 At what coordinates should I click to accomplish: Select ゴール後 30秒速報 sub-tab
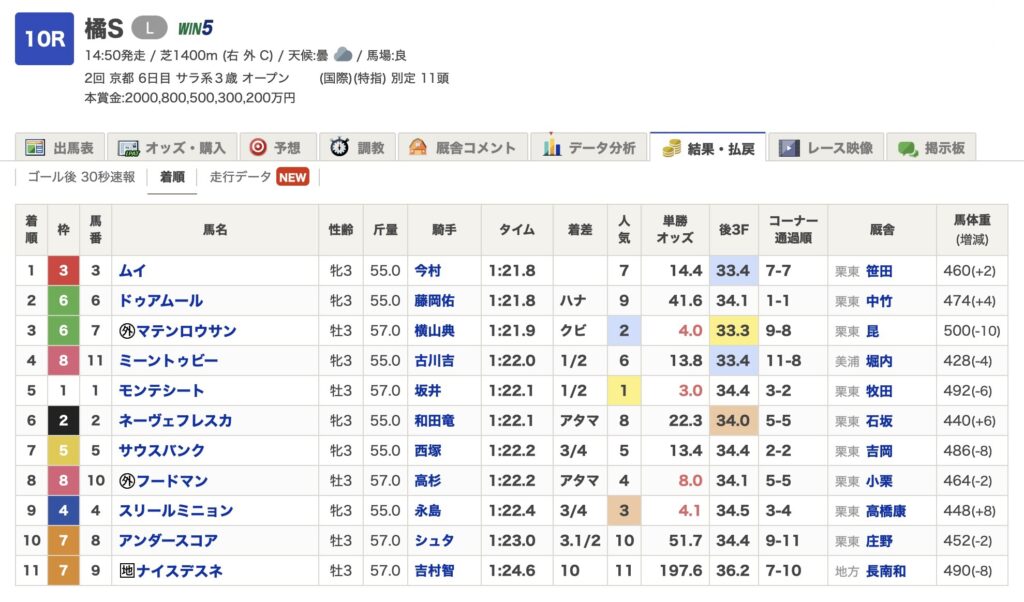pos(82,177)
